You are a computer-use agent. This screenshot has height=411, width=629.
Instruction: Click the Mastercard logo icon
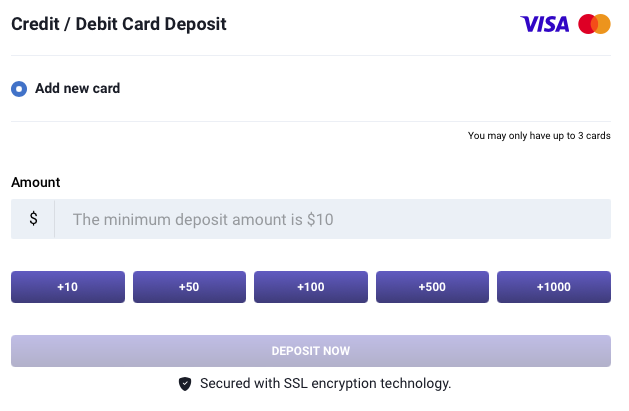coord(594,24)
